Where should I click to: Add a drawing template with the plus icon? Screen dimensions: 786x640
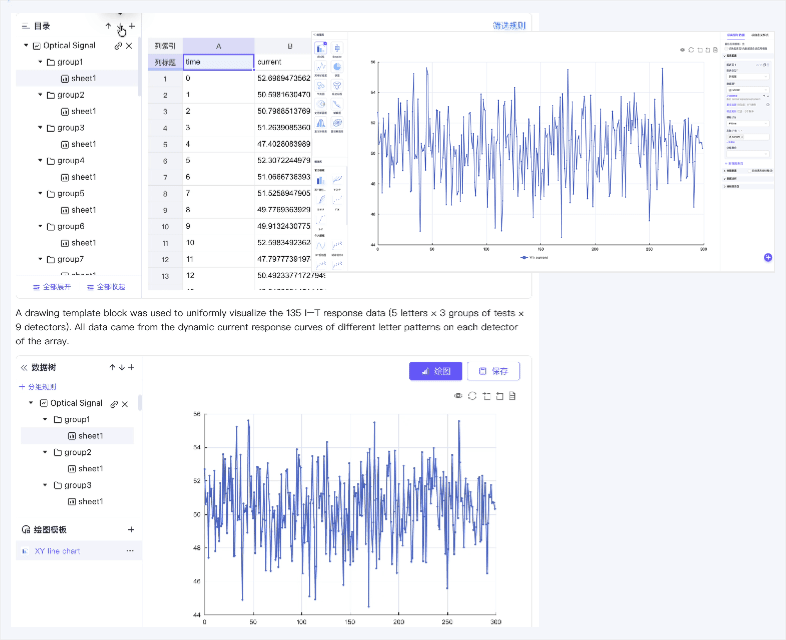pos(131,529)
